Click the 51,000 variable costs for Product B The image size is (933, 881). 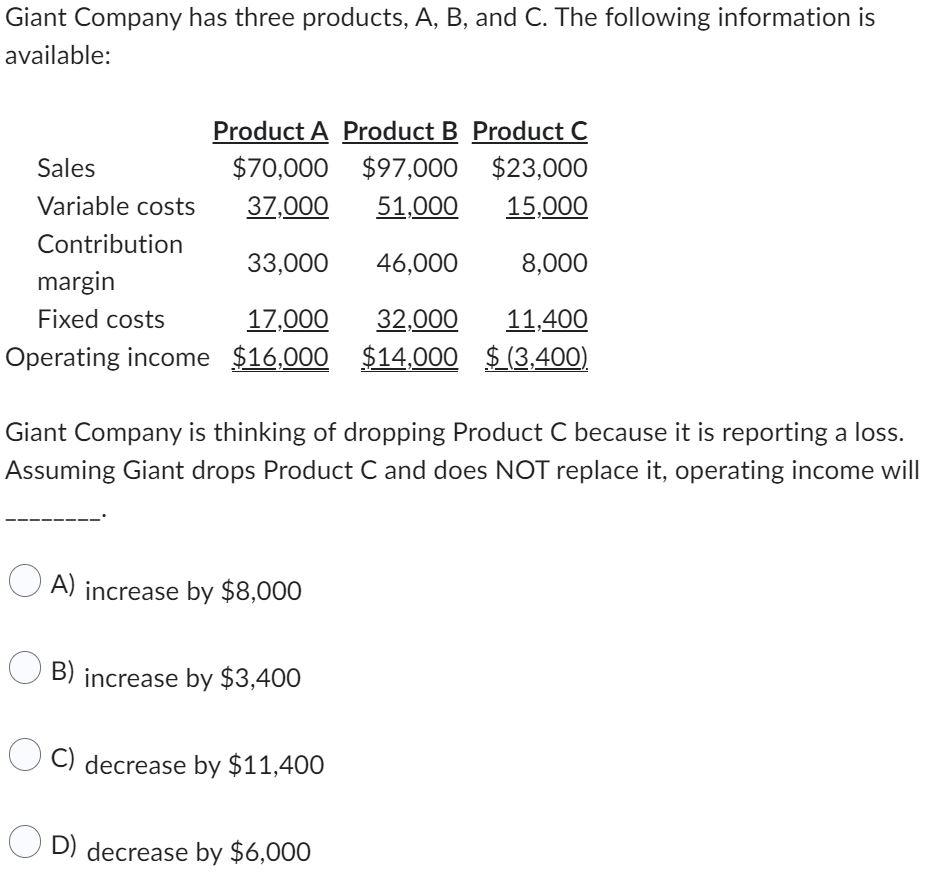tap(417, 206)
